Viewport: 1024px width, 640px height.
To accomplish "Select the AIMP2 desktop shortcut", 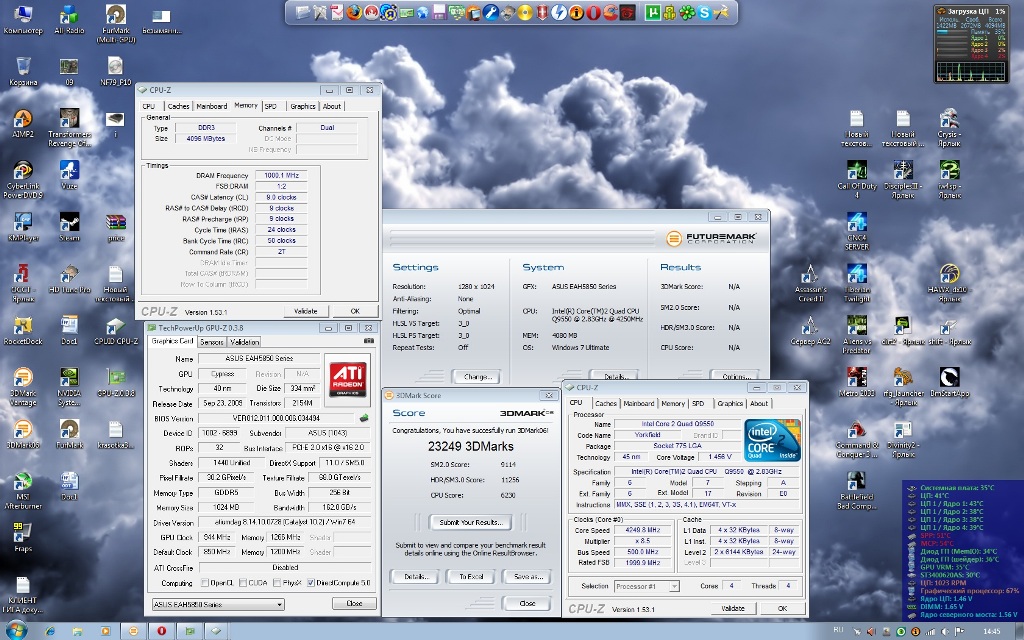I will click(23, 123).
